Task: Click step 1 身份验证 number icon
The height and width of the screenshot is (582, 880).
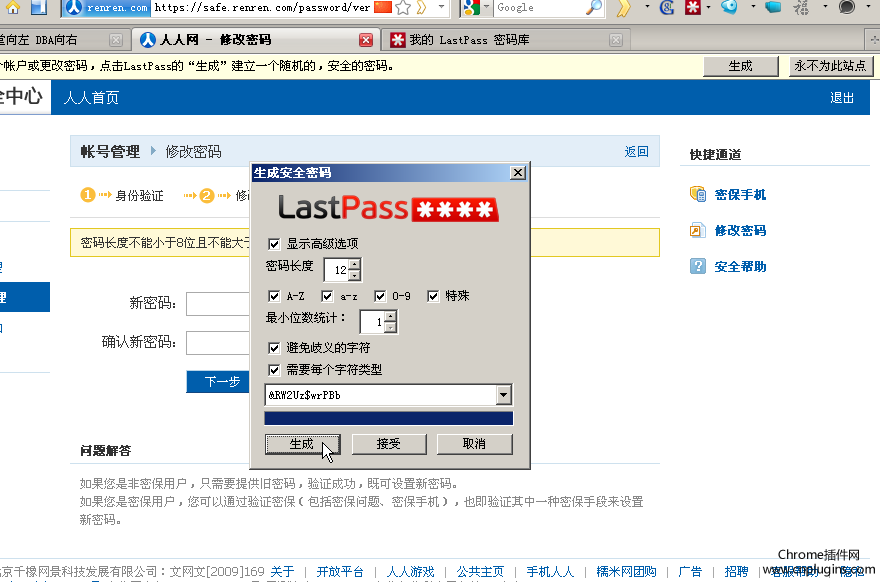Action: tap(88, 195)
